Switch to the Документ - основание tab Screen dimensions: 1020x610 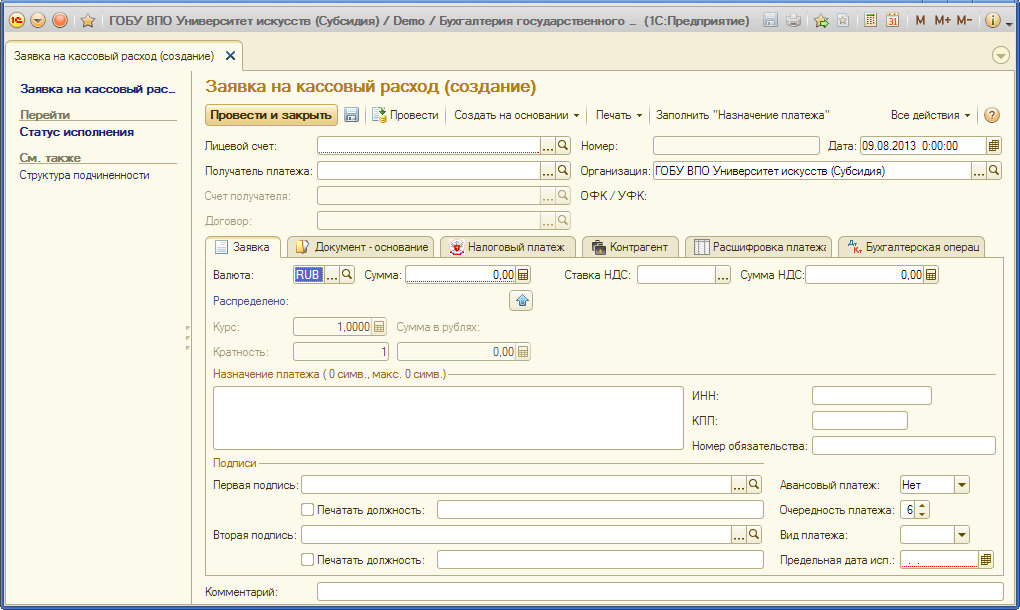tap(361, 247)
